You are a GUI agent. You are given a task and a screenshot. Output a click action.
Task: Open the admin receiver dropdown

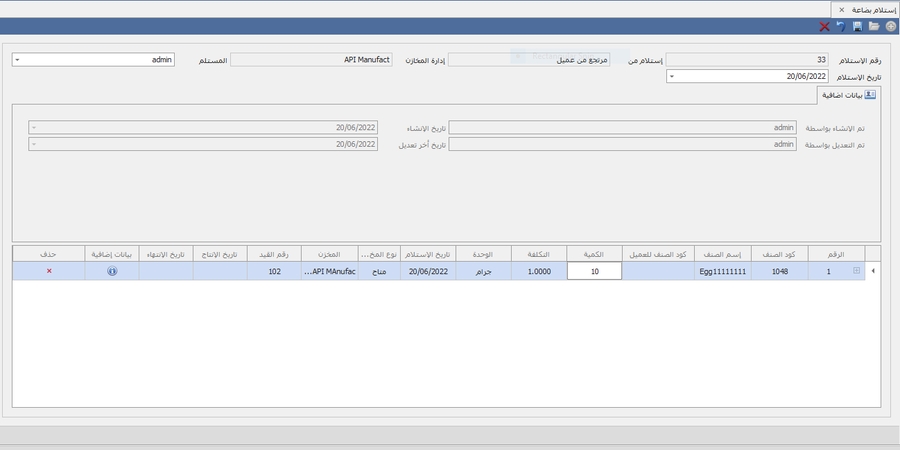tap(18, 60)
